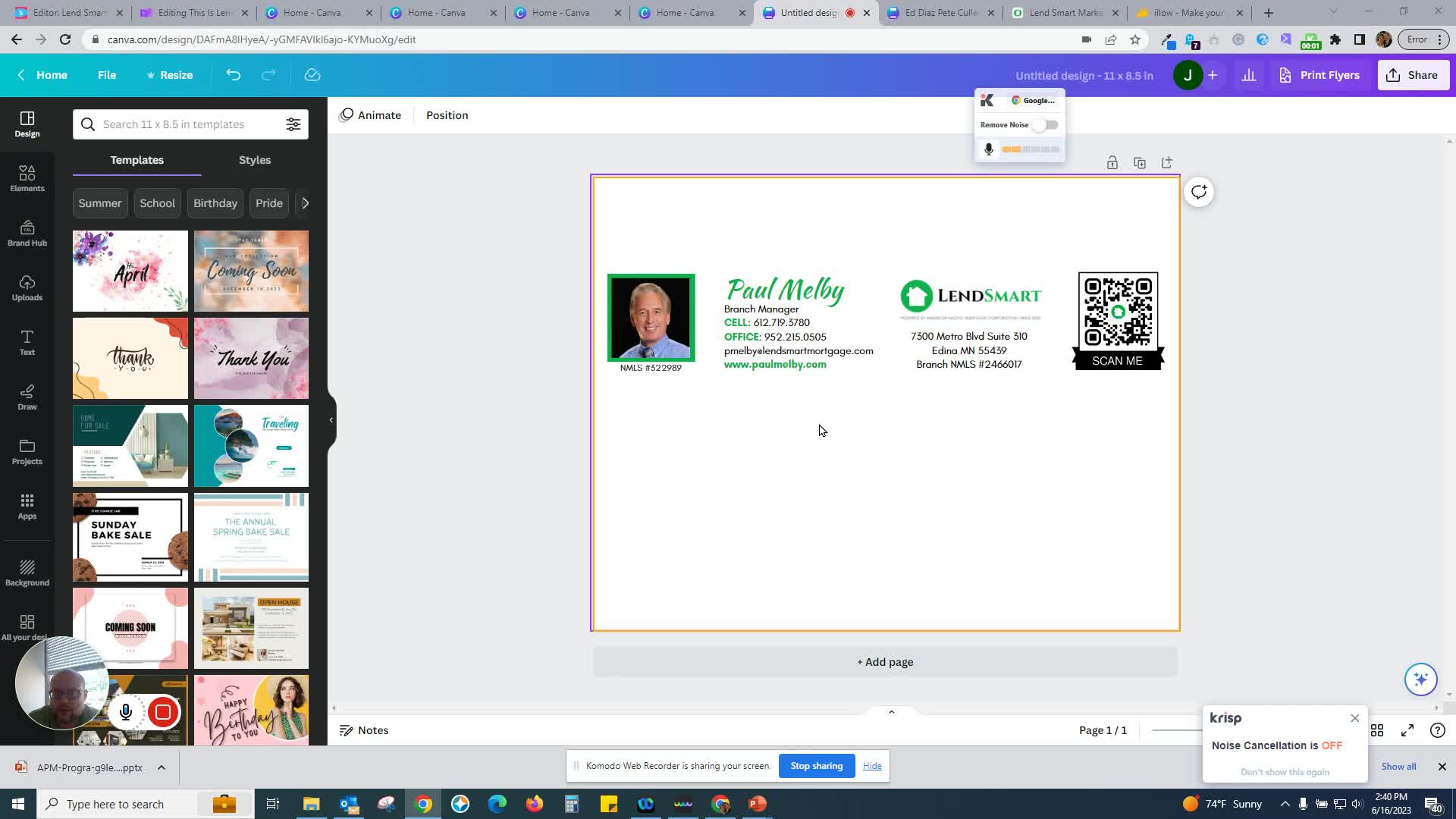Toggle the Remove Noise switch
1456x819 pixels.
click(1045, 125)
